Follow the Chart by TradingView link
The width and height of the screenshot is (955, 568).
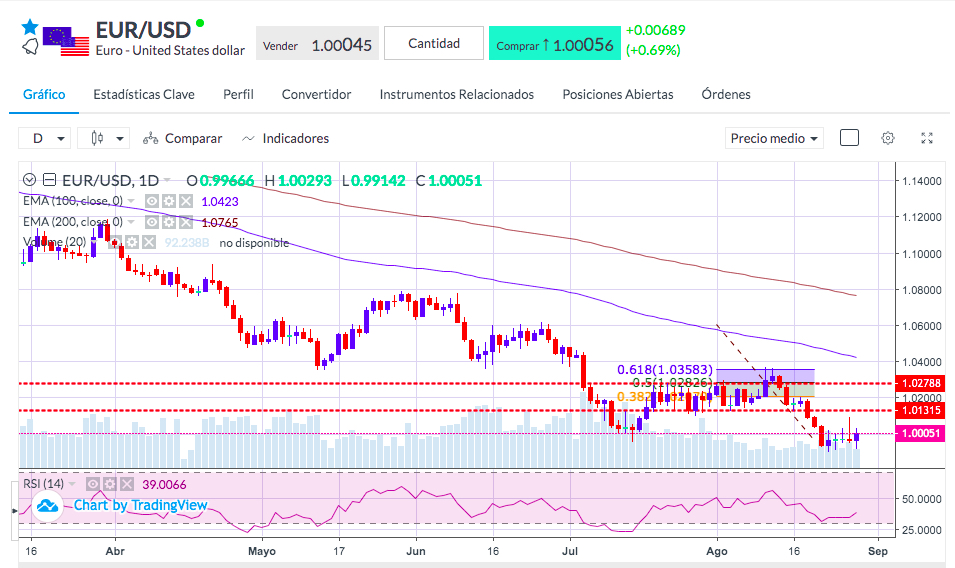tap(140, 505)
